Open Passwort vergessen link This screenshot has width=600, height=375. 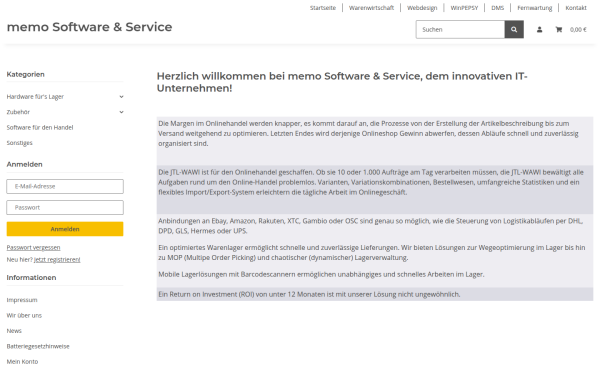coord(33,248)
